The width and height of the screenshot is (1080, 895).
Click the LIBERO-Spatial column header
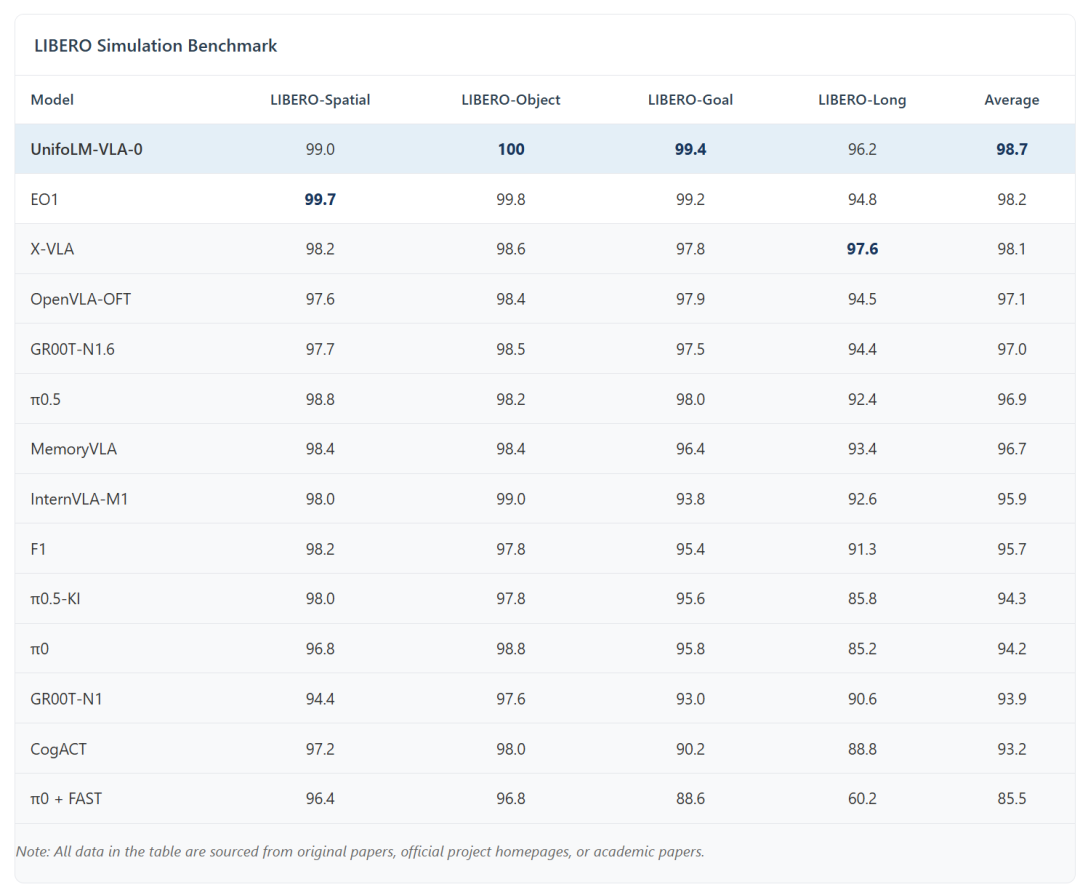(x=320, y=100)
